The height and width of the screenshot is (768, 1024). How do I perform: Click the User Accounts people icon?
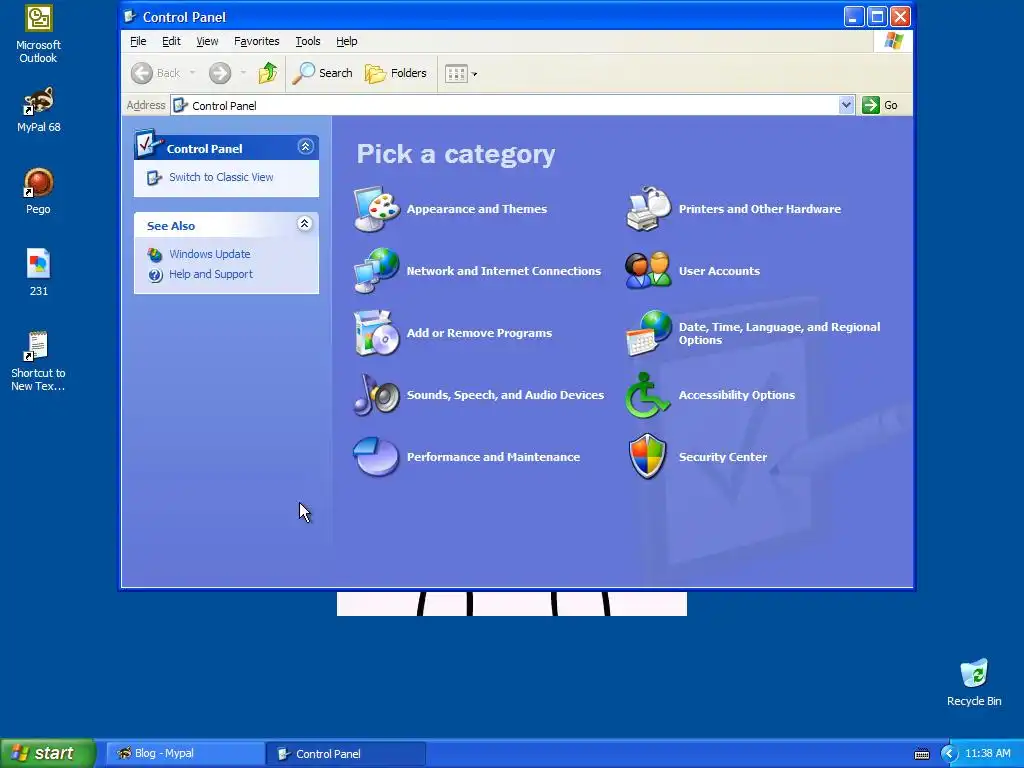pos(648,271)
